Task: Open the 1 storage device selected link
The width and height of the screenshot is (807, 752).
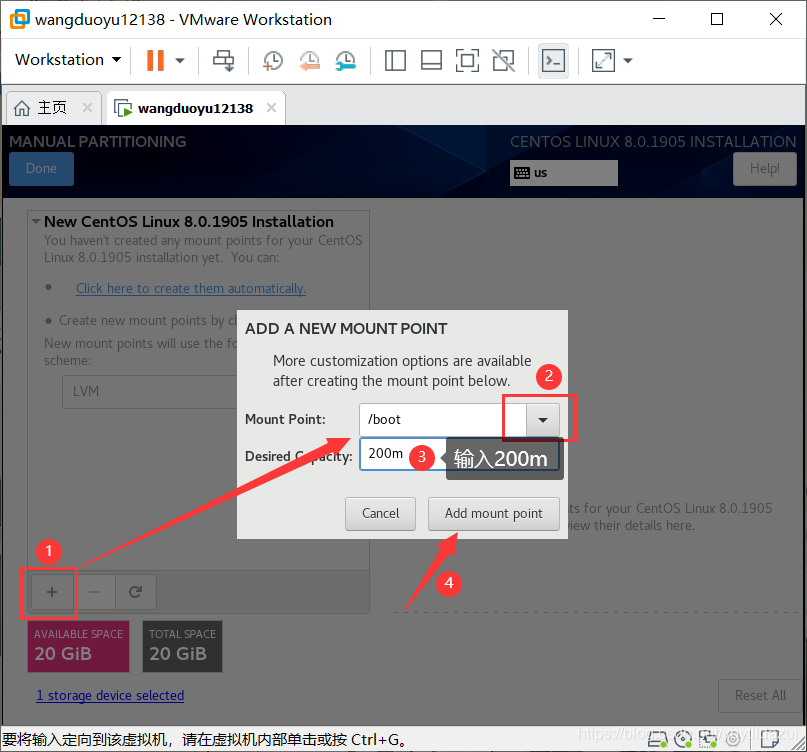Action: 110,695
